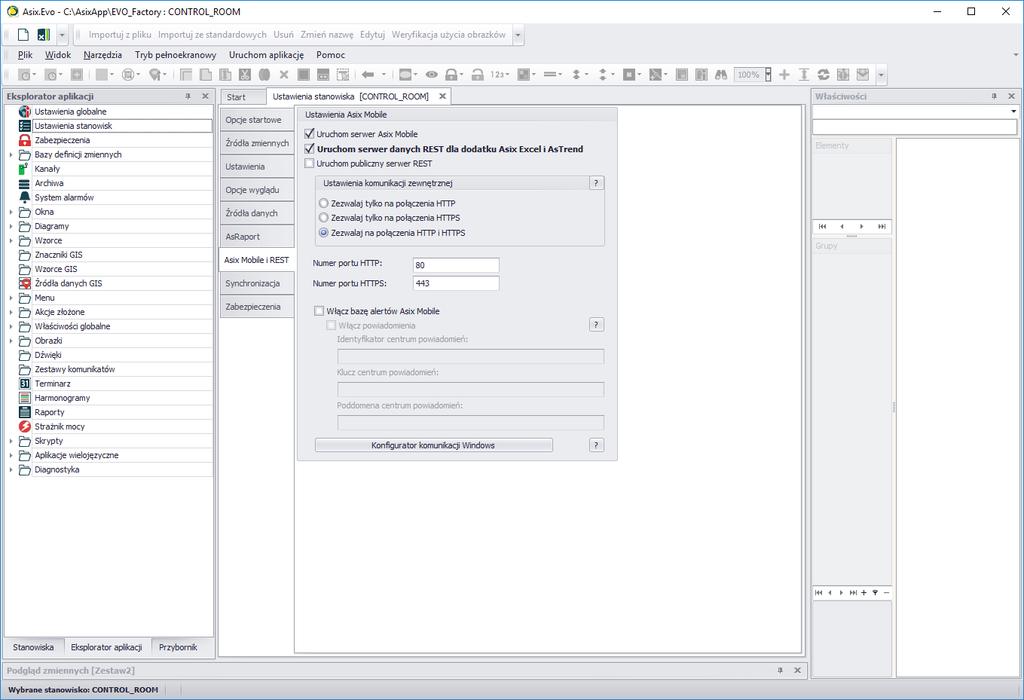Viewport: 1024px width, 700px height.
Task: Click first-record arrow under Elementy list
Action: click(822, 226)
